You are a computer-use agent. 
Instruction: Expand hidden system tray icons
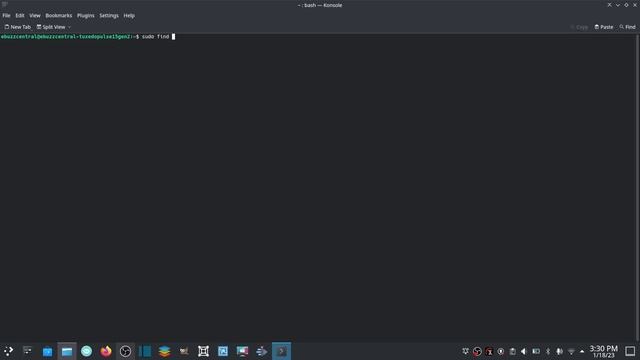click(582, 351)
